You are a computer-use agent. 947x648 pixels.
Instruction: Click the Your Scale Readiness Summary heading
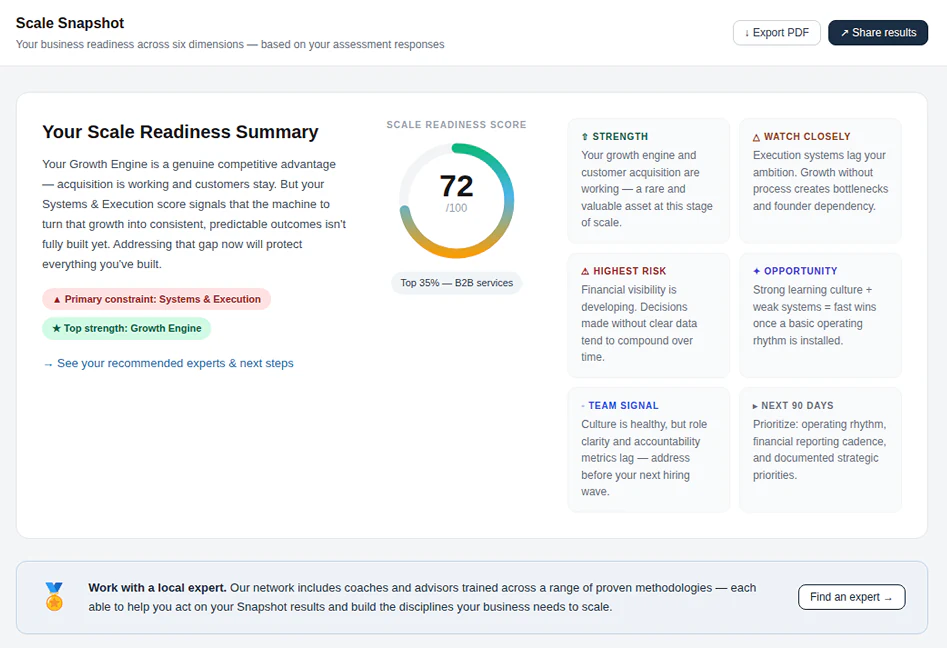pos(180,132)
